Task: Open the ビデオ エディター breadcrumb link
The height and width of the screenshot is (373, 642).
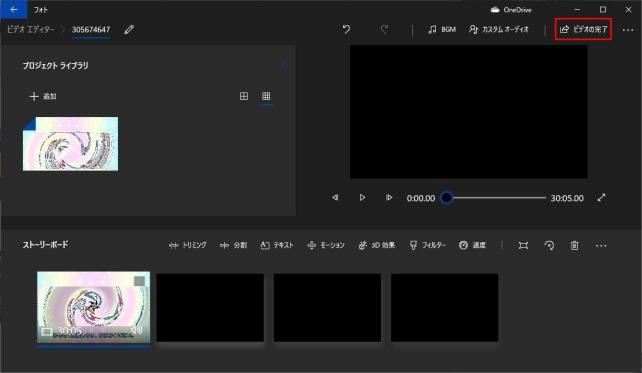Action: (30, 29)
